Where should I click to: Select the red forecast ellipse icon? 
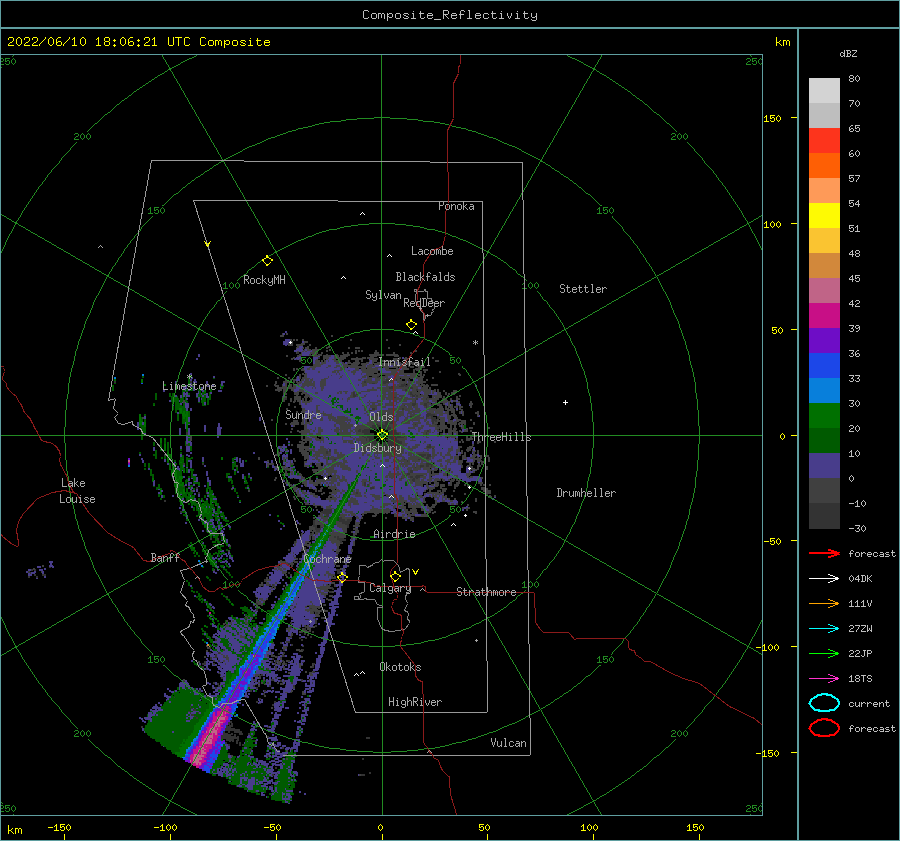click(824, 728)
